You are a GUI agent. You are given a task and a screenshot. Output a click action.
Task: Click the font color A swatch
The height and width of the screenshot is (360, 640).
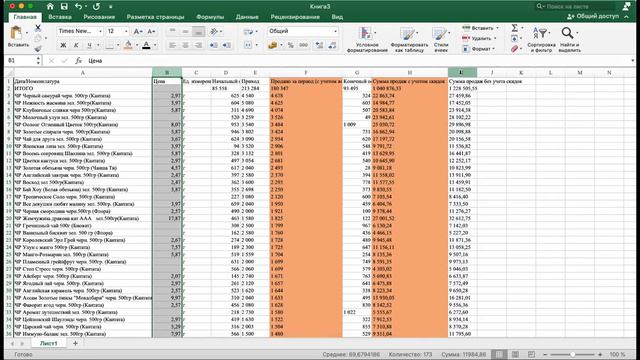147,45
